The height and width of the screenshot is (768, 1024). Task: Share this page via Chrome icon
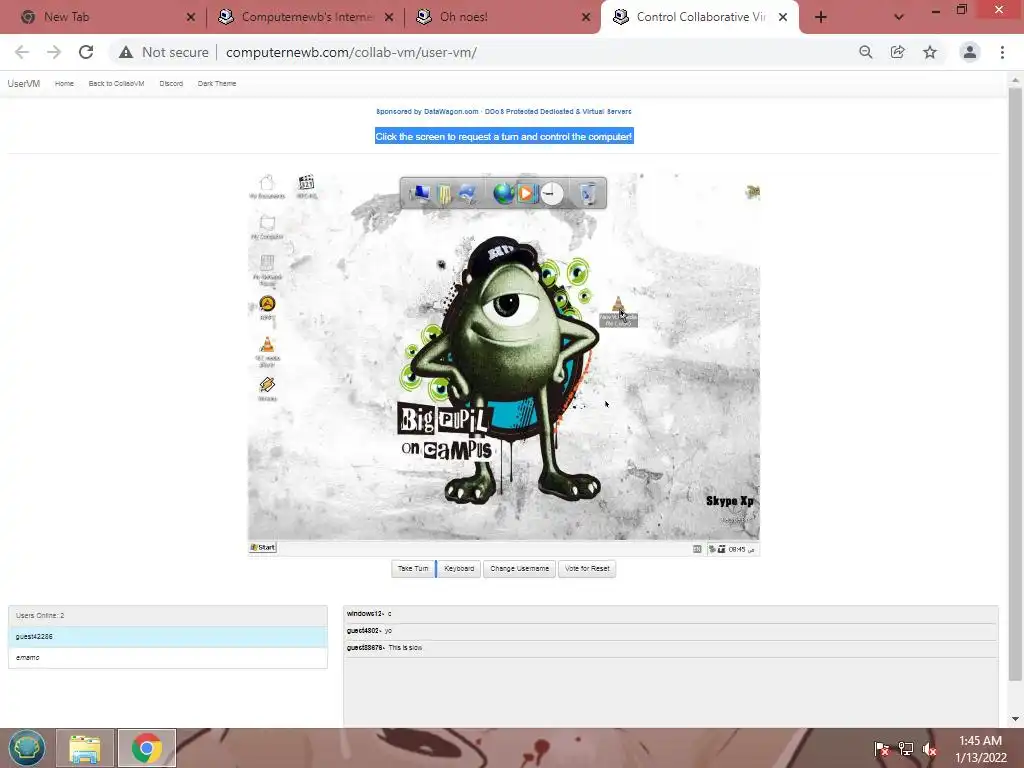coord(898,52)
